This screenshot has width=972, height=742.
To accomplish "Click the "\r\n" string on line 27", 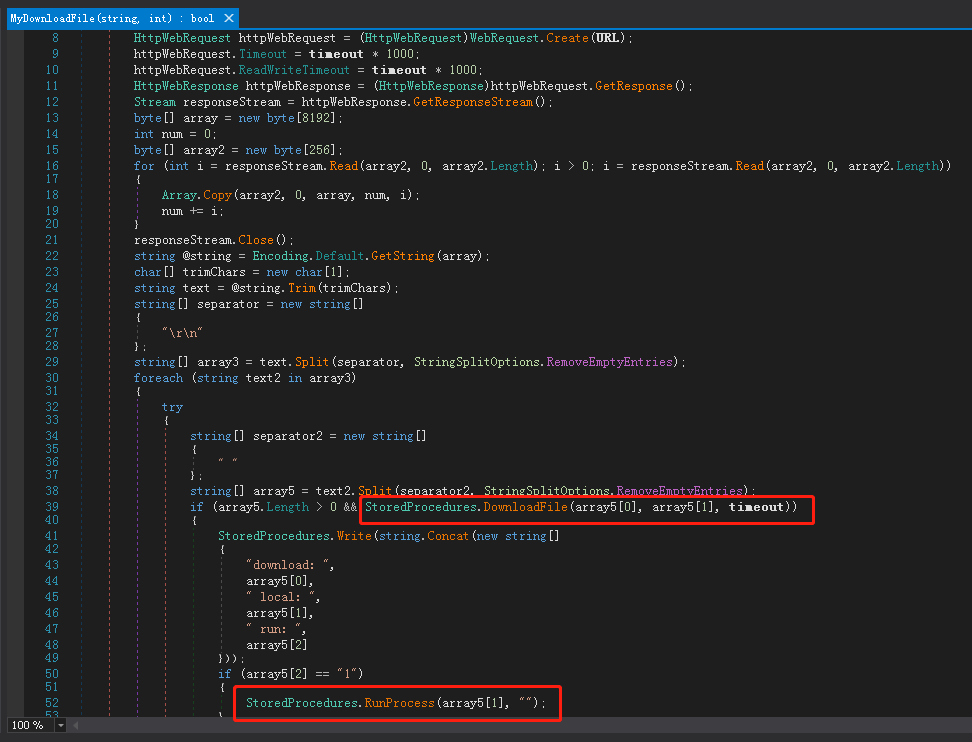I will (182, 333).
